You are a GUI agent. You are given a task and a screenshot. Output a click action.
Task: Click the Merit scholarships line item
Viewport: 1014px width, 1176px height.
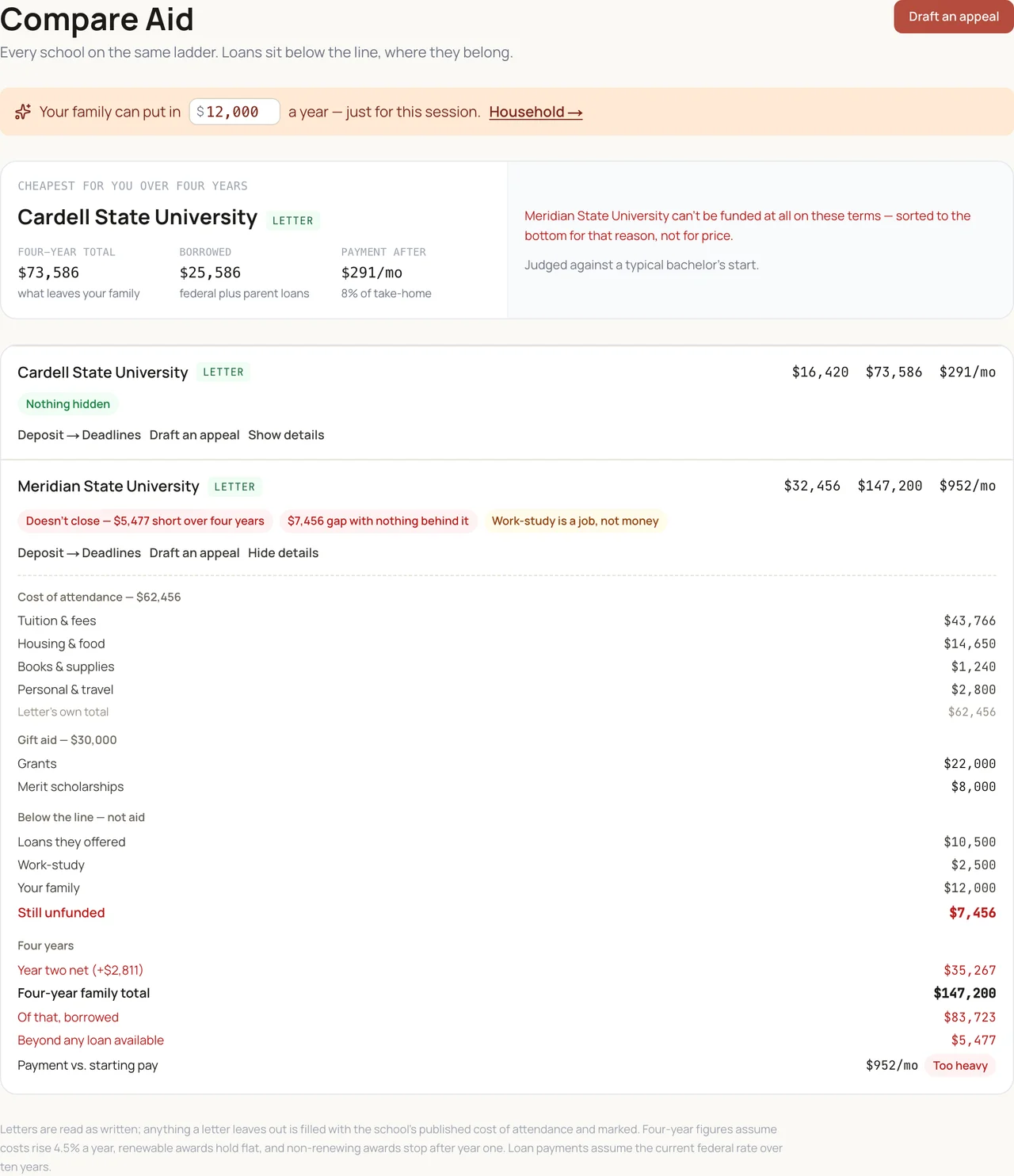pyautogui.click(x=507, y=787)
